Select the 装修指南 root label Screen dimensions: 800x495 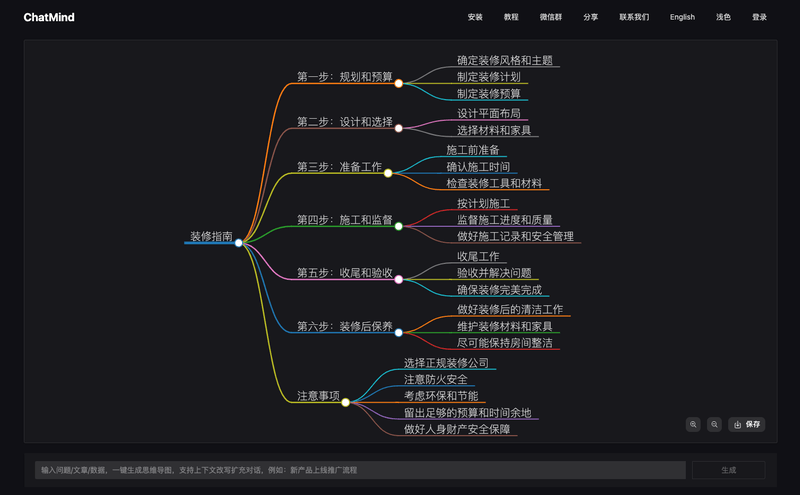pyautogui.click(x=211, y=236)
